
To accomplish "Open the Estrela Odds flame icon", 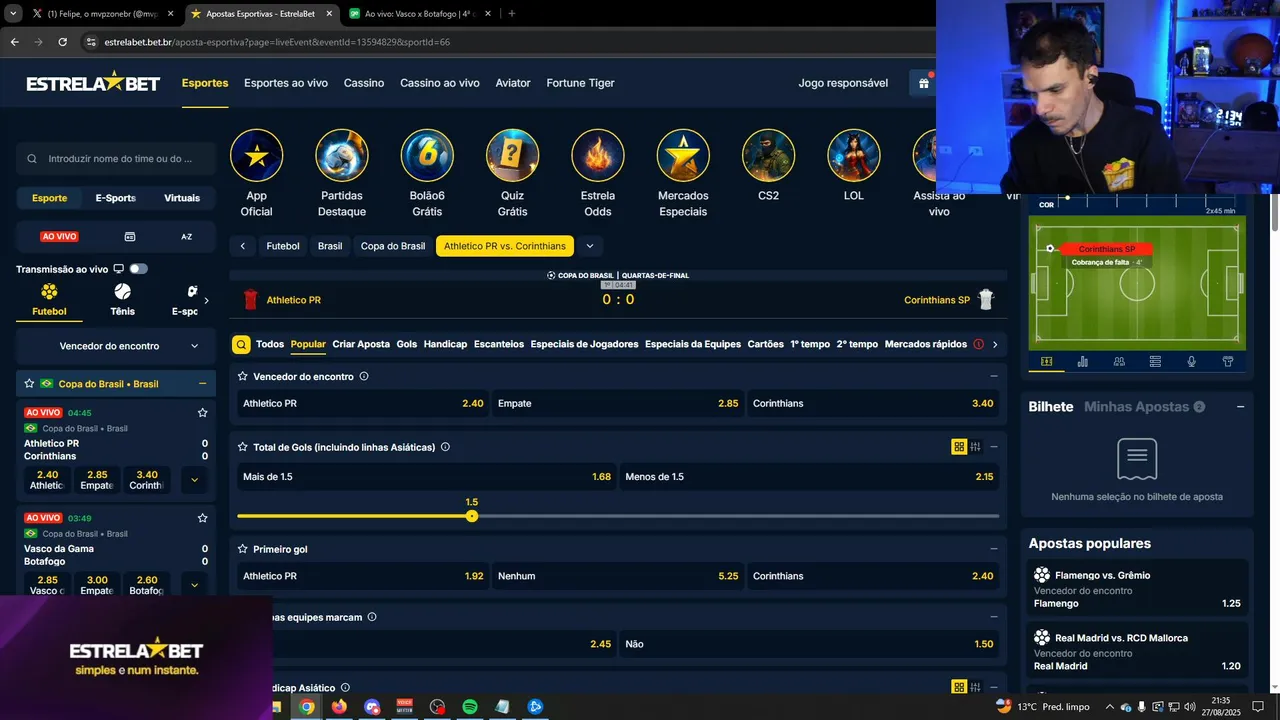I will 598,156.
